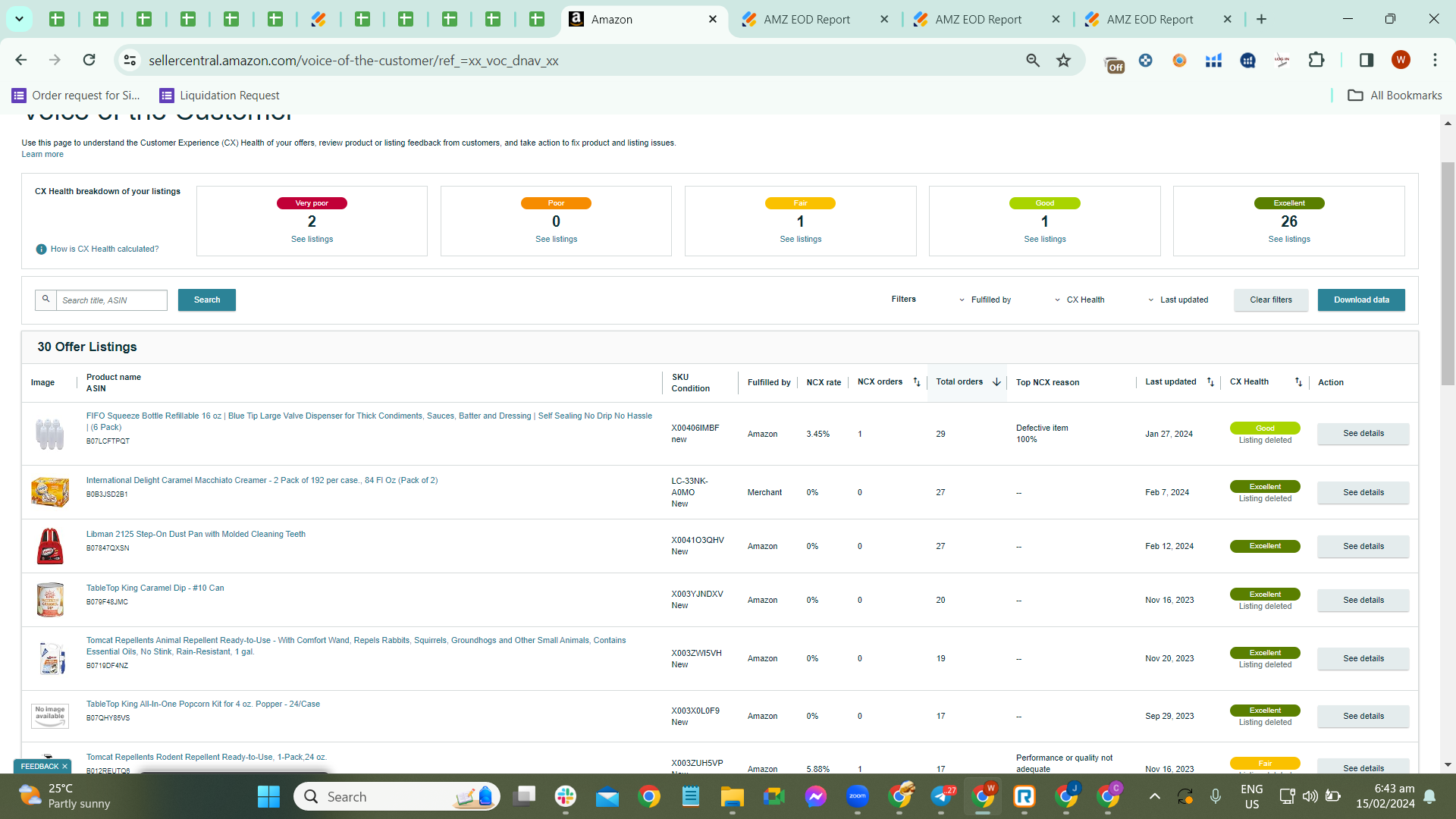This screenshot has width=1456, height=819.
Task: Open the Learn more link
Action: pyautogui.click(x=42, y=155)
